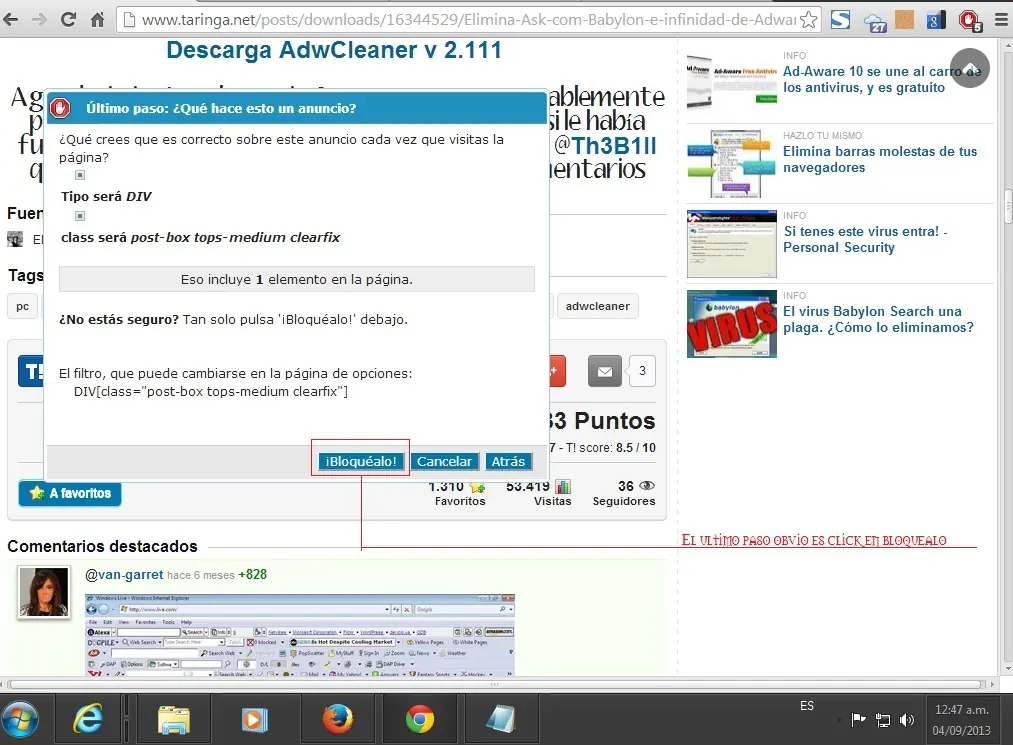Viewport: 1013px width, 745px height.
Task: Open the Action Center flag icon
Action: pos(859,719)
